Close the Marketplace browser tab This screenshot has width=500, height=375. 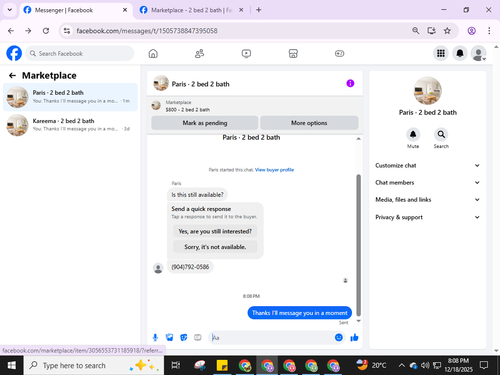pos(241,10)
